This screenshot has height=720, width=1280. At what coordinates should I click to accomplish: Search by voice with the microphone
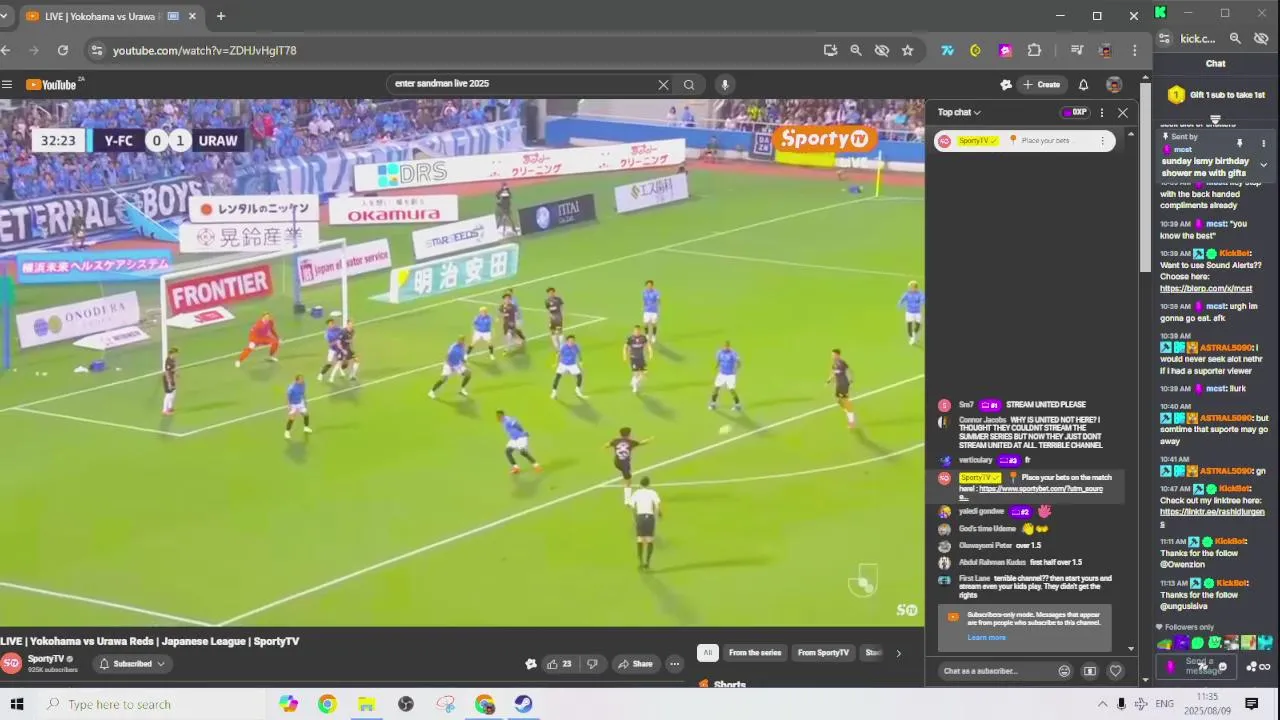(x=725, y=85)
